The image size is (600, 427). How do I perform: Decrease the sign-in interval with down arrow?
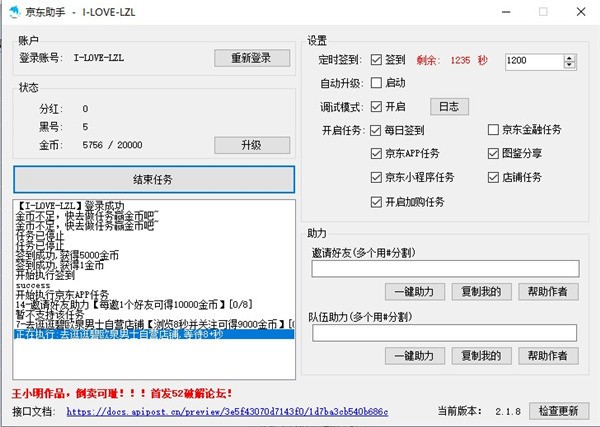coord(569,65)
